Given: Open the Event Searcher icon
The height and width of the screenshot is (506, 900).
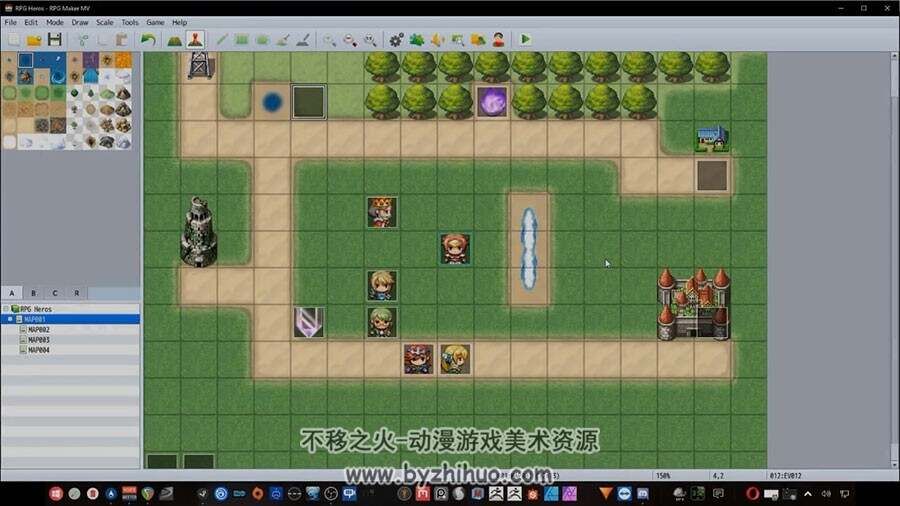Looking at the screenshot, I should point(457,40).
